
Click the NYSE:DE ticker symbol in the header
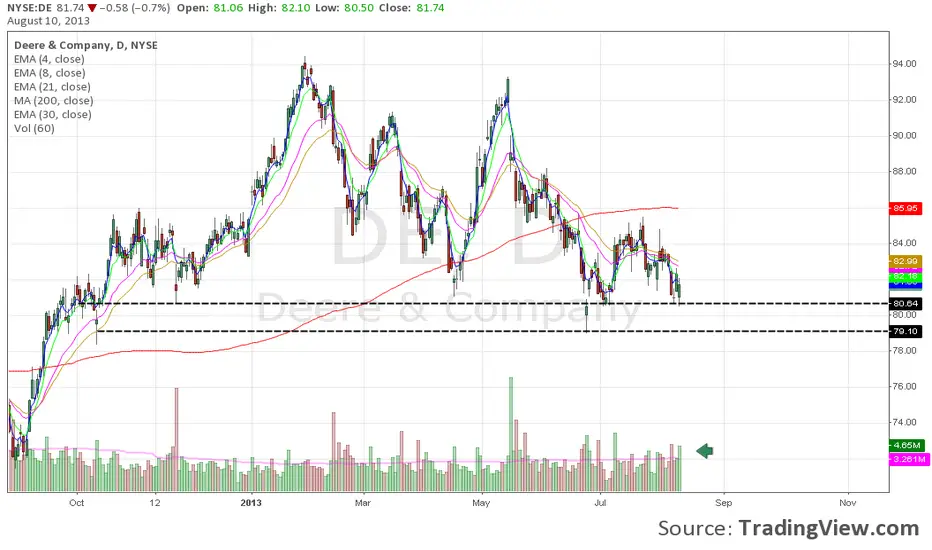pyautogui.click(x=30, y=8)
